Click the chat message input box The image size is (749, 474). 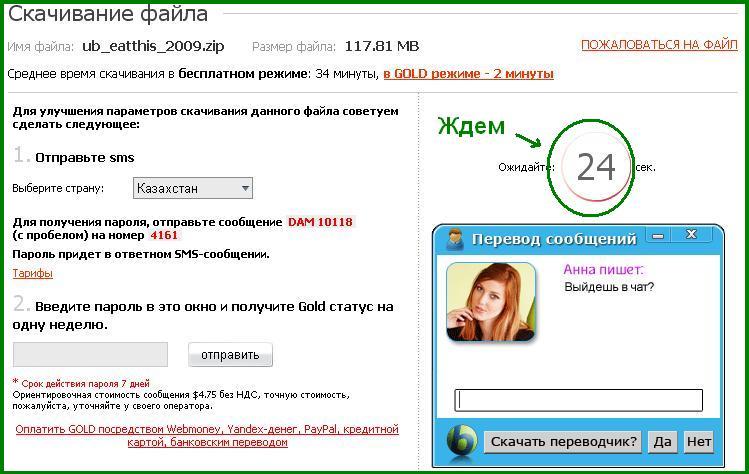point(578,400)
